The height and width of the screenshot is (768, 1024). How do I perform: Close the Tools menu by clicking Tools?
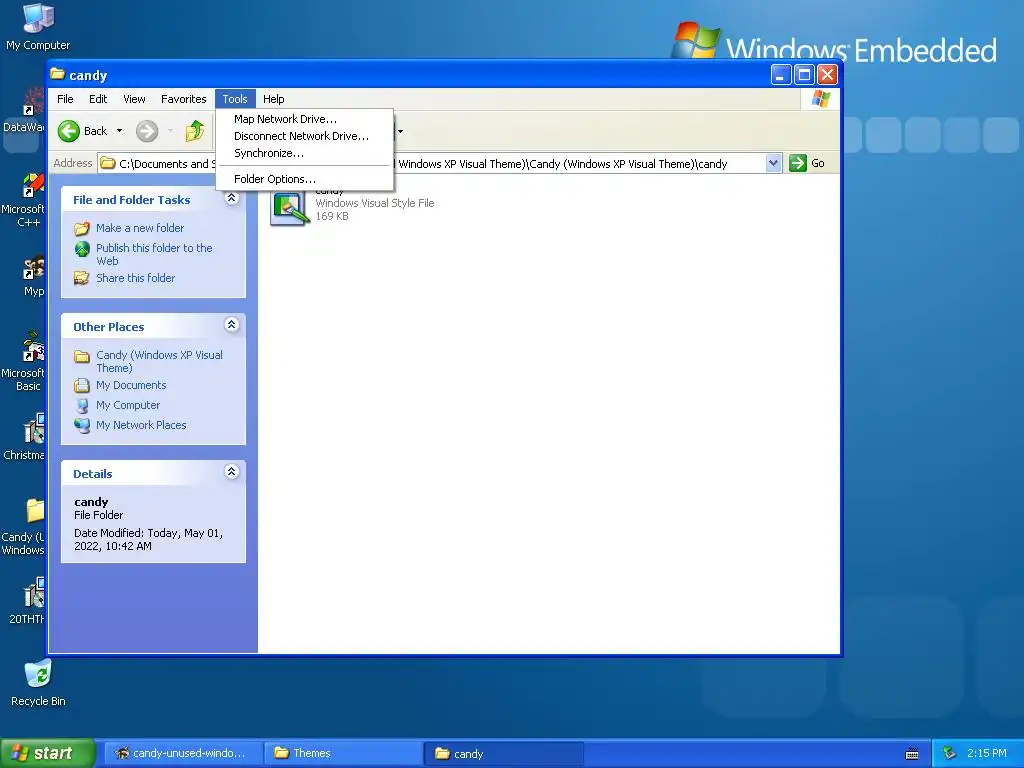[235, 99]
